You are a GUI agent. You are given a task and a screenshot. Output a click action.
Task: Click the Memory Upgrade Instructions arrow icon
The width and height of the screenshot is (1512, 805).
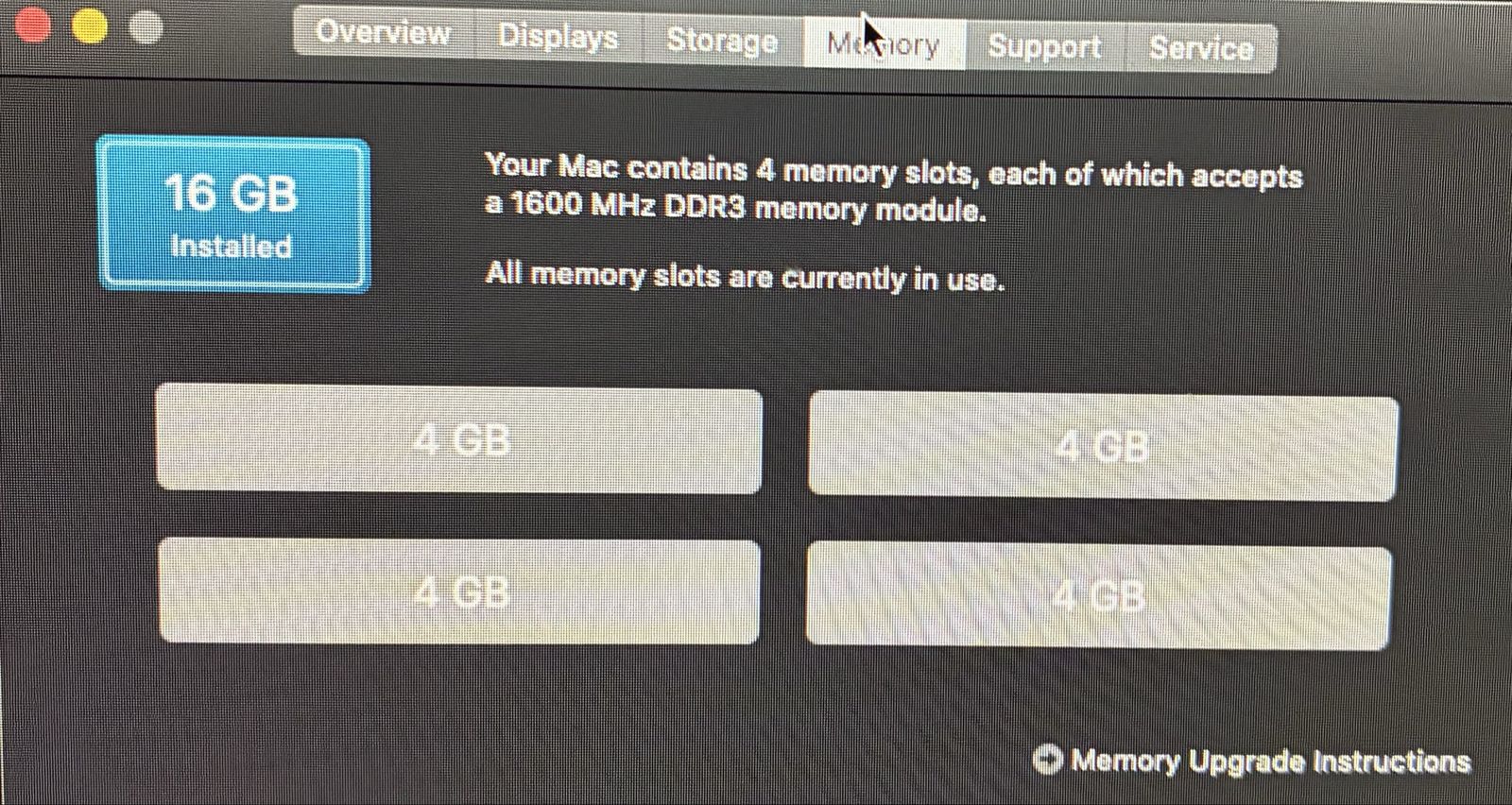(x=1047, y=759)
